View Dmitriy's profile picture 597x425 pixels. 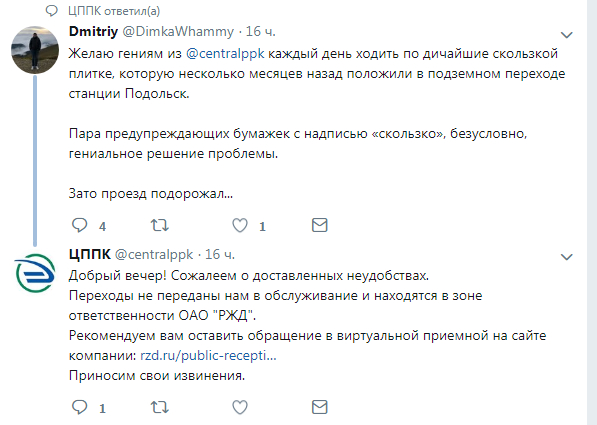coord(35,50)
